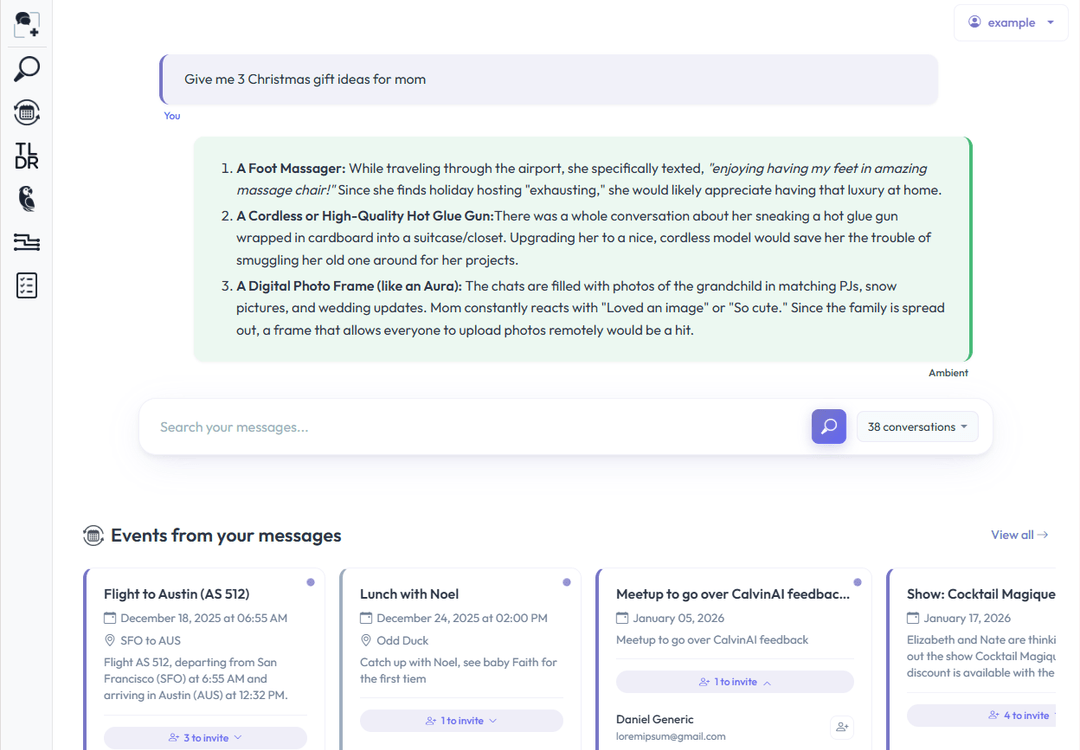Open the TL;DR summaries icon
The image size is (1080, 750).
tap(27, 155)
